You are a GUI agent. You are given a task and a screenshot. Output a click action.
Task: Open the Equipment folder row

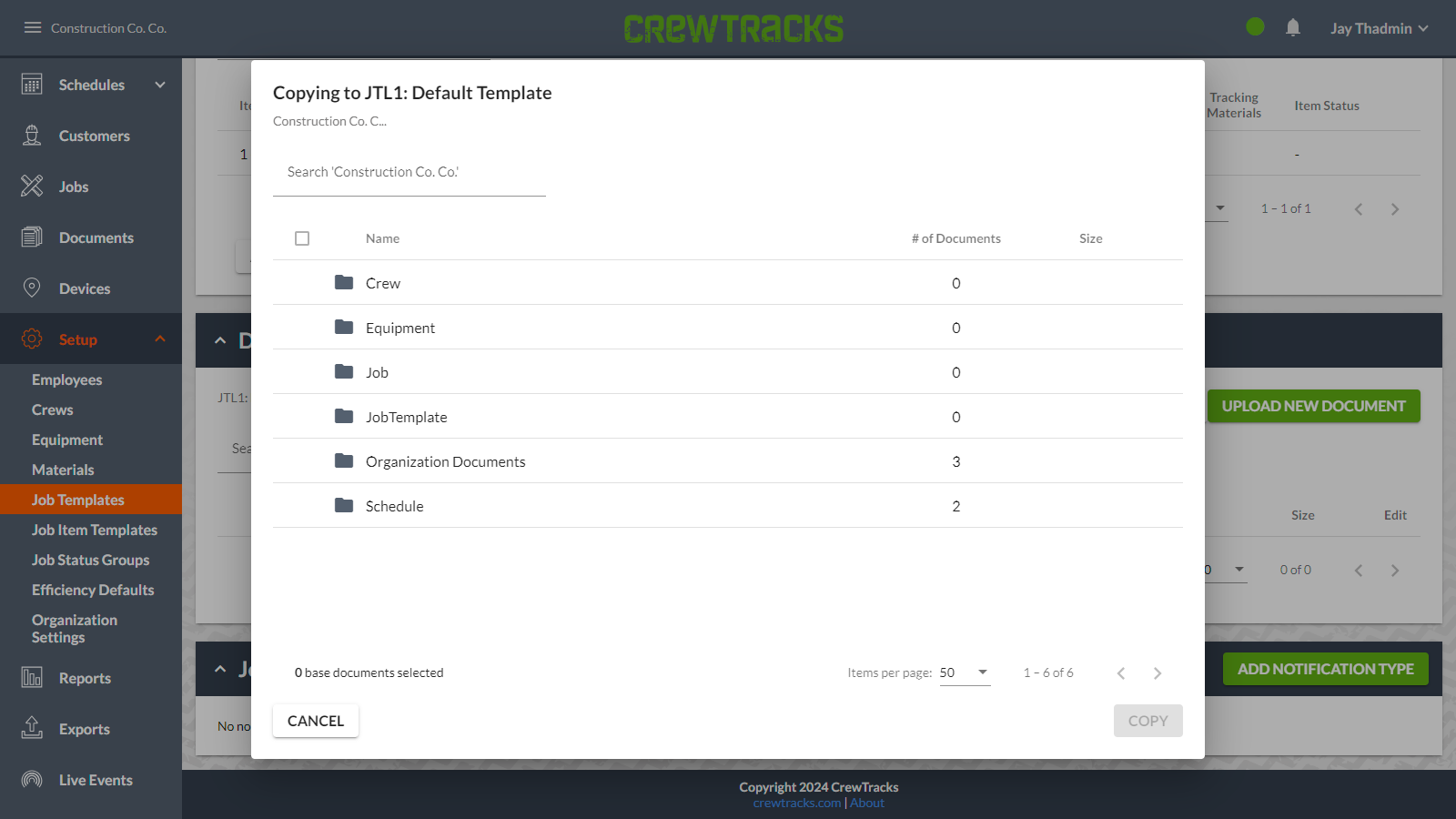tap(728, 328)
